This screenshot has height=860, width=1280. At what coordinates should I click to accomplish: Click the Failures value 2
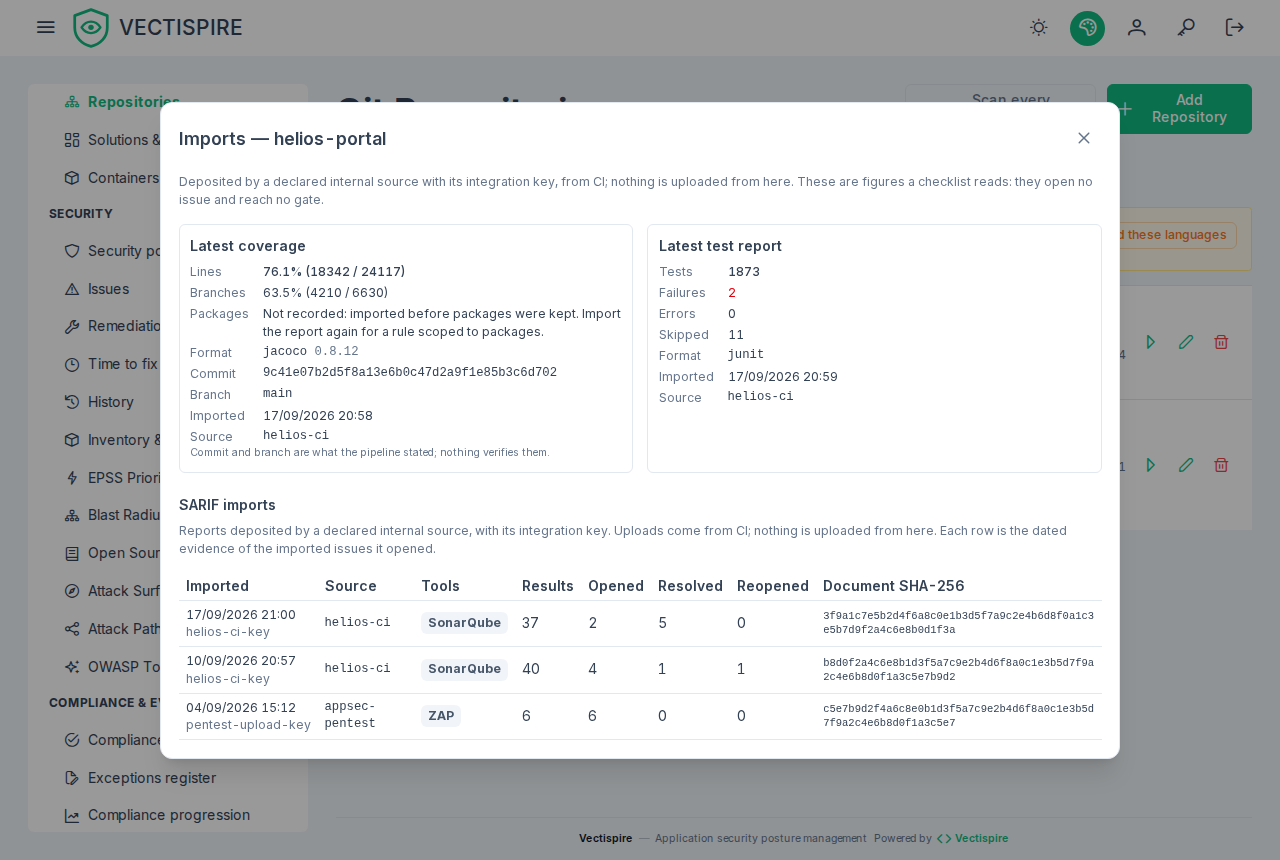tap(732, 293)
